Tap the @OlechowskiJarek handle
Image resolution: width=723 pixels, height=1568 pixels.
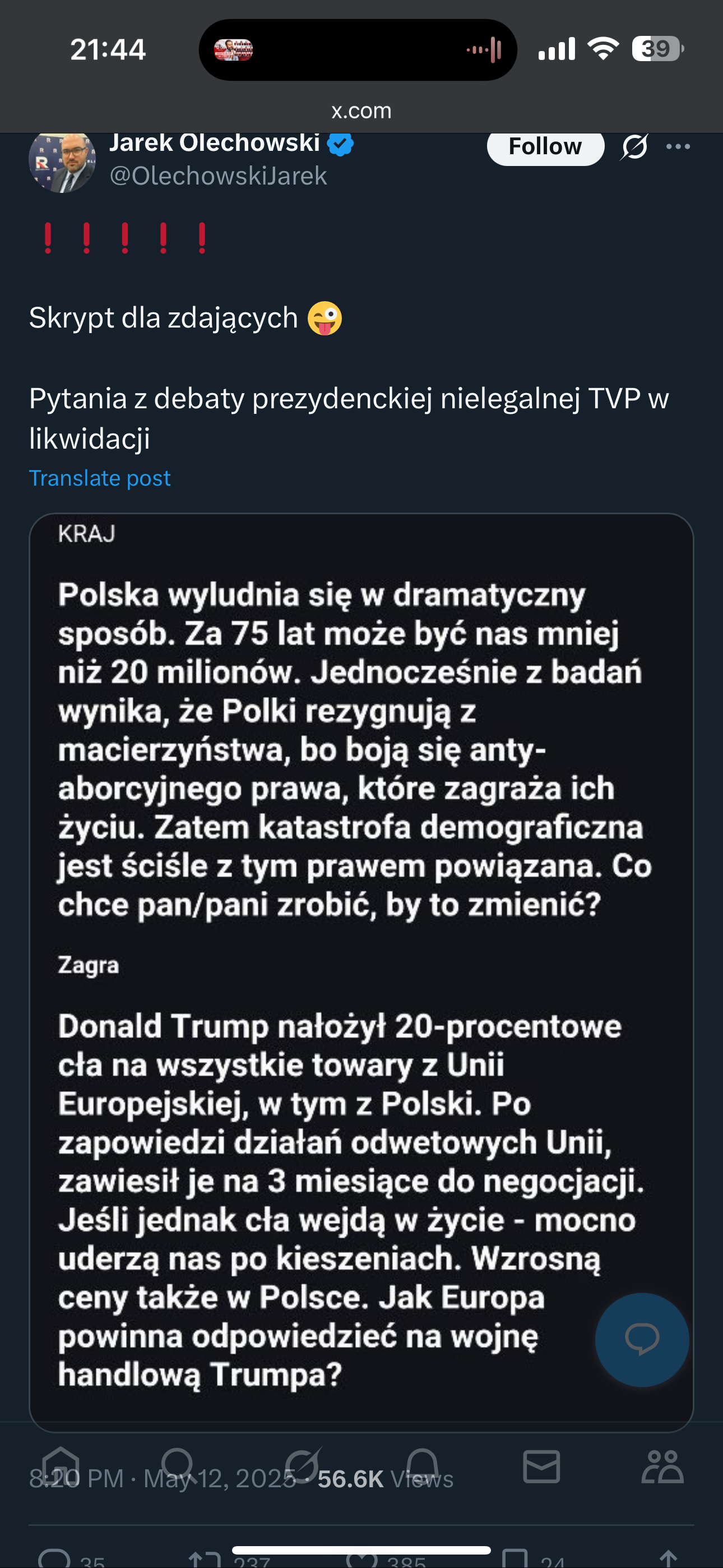point(218,176)
